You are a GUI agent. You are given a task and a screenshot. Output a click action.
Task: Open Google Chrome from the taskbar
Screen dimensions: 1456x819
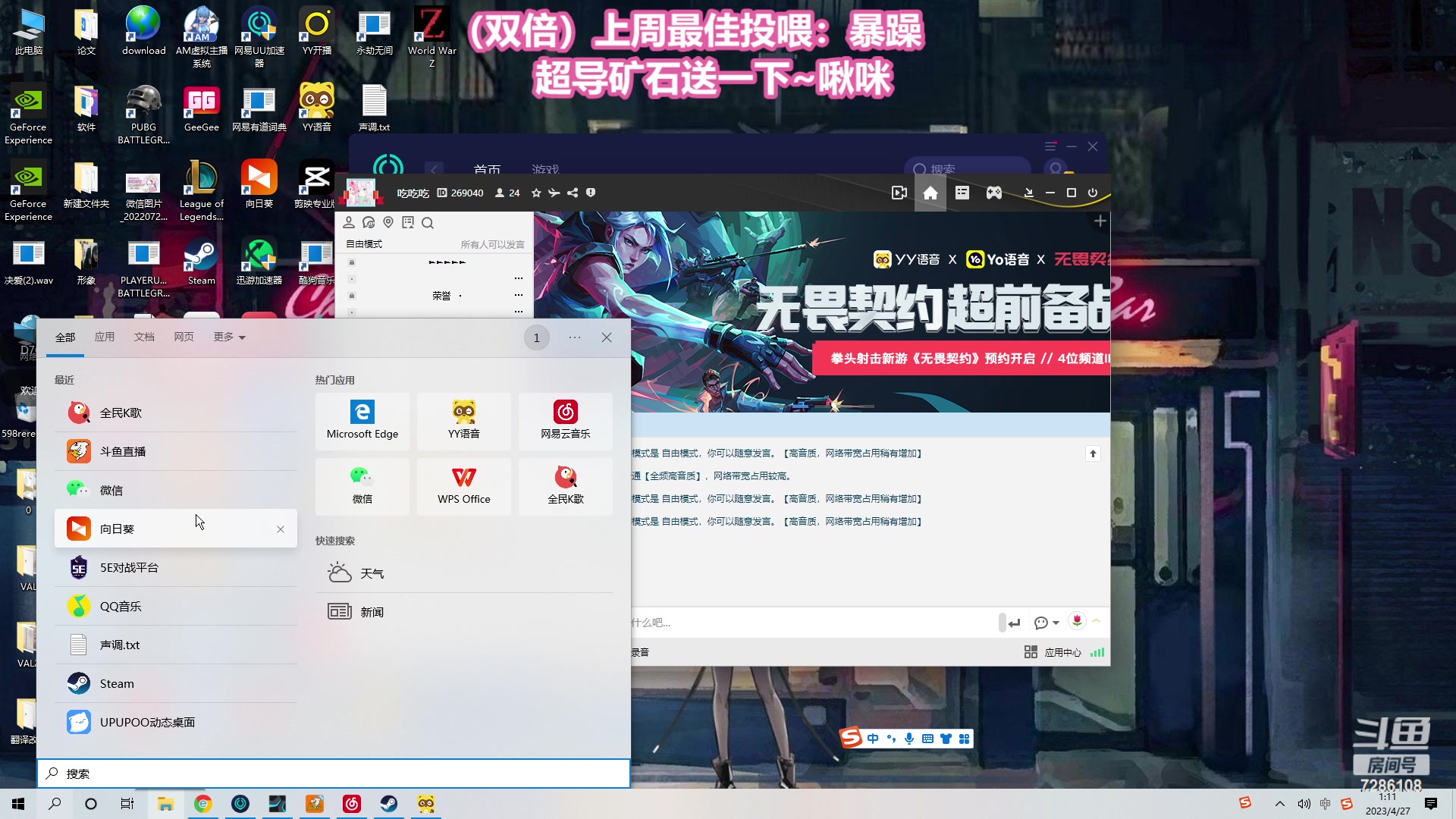click(x=202, y=805)
